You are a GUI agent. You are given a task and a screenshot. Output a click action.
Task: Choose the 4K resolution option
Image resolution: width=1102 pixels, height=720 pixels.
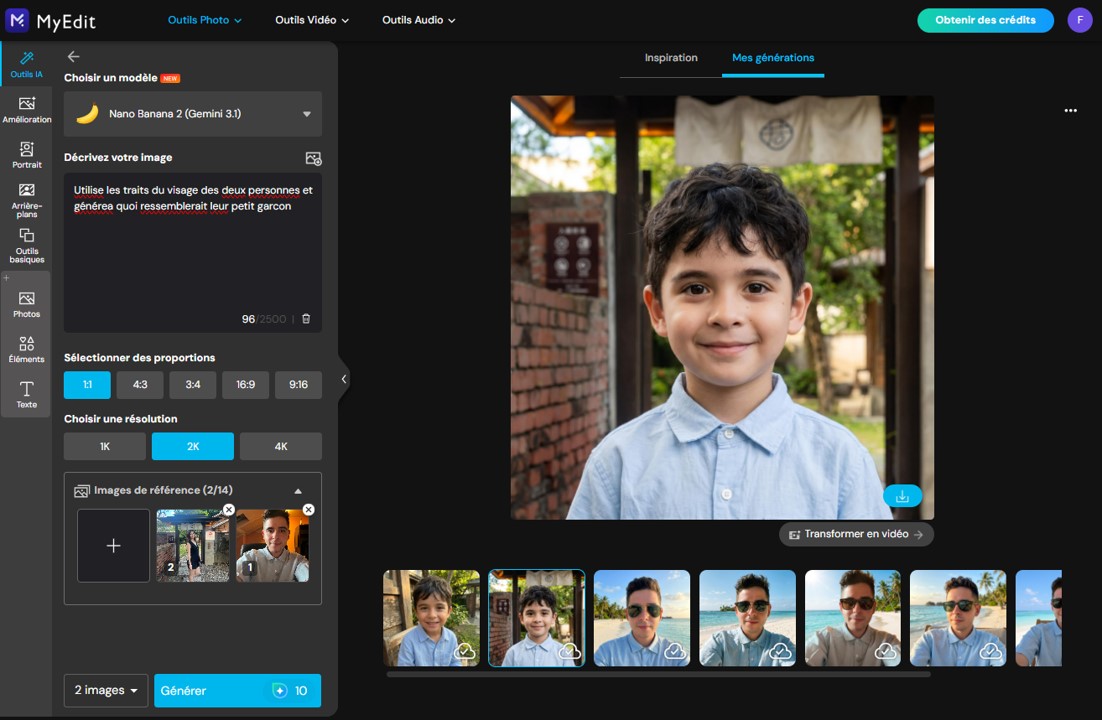280,446
